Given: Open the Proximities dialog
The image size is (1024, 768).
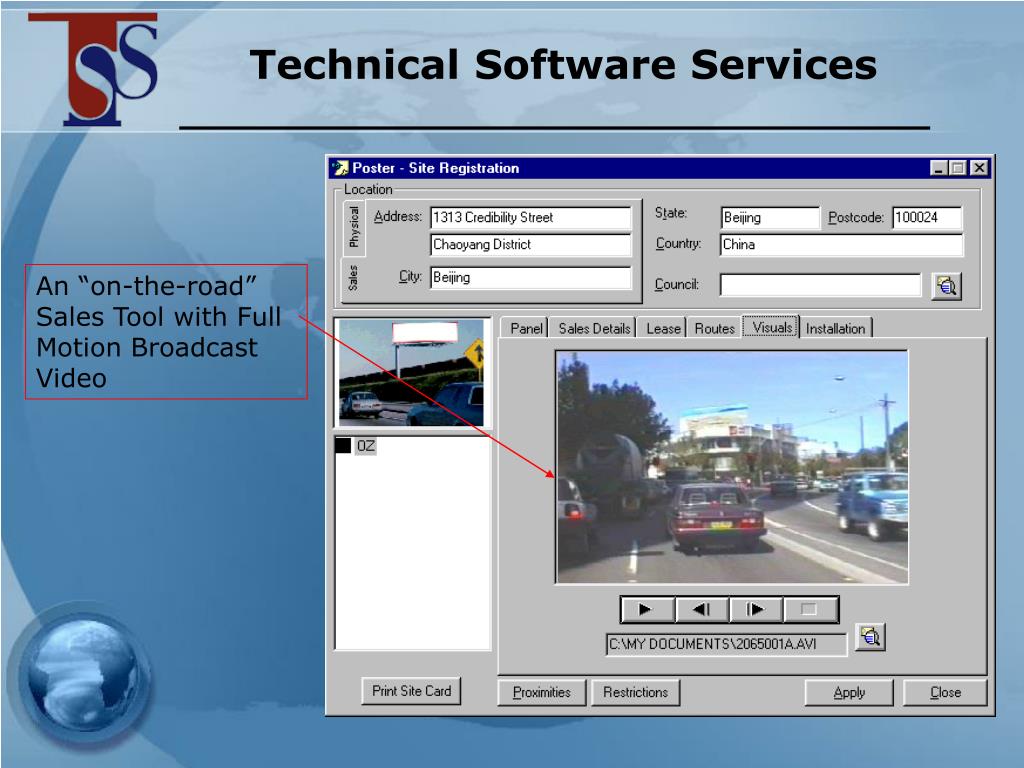Looking at the screenshot, I should point(541,692).
